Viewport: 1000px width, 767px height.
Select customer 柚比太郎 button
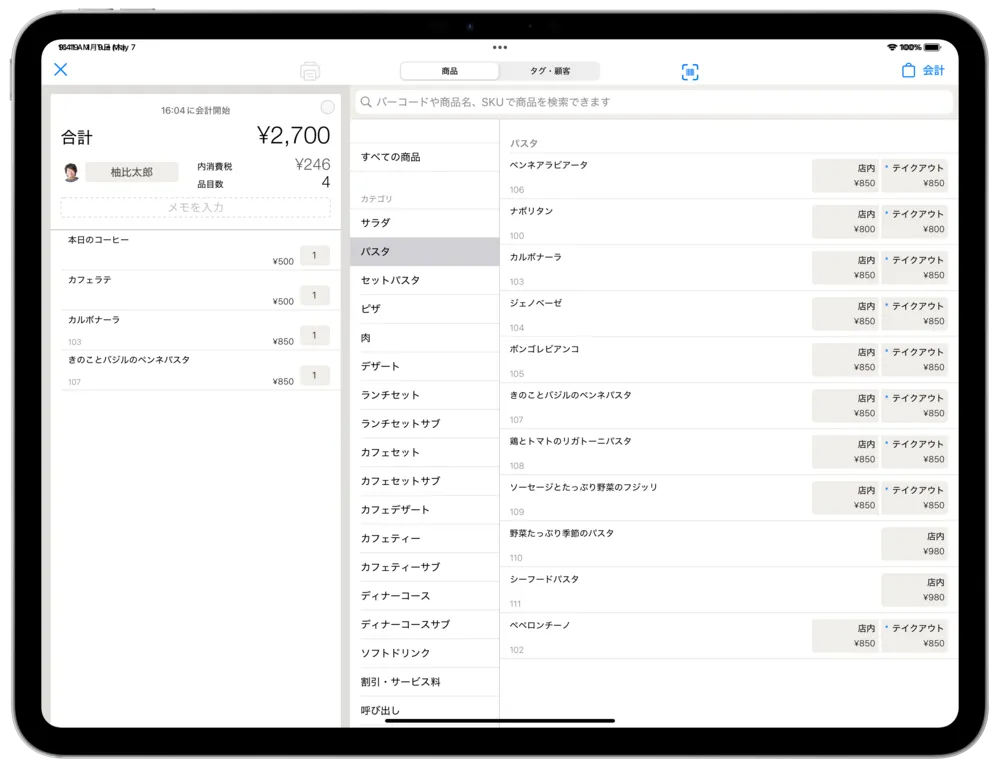pyautogui.click(x=132, y=172)
